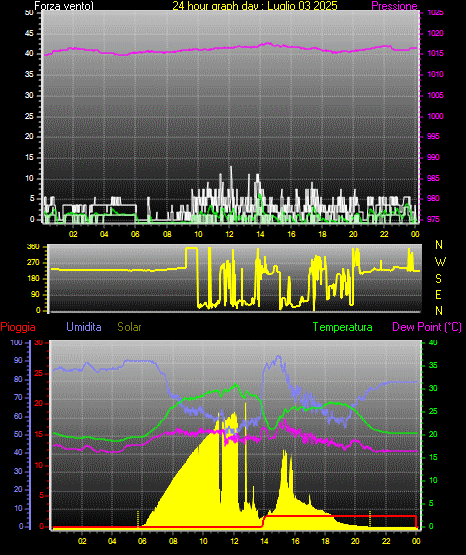Click the 40 temperature axis value
The image size is (466, 555).
(433, 342)
